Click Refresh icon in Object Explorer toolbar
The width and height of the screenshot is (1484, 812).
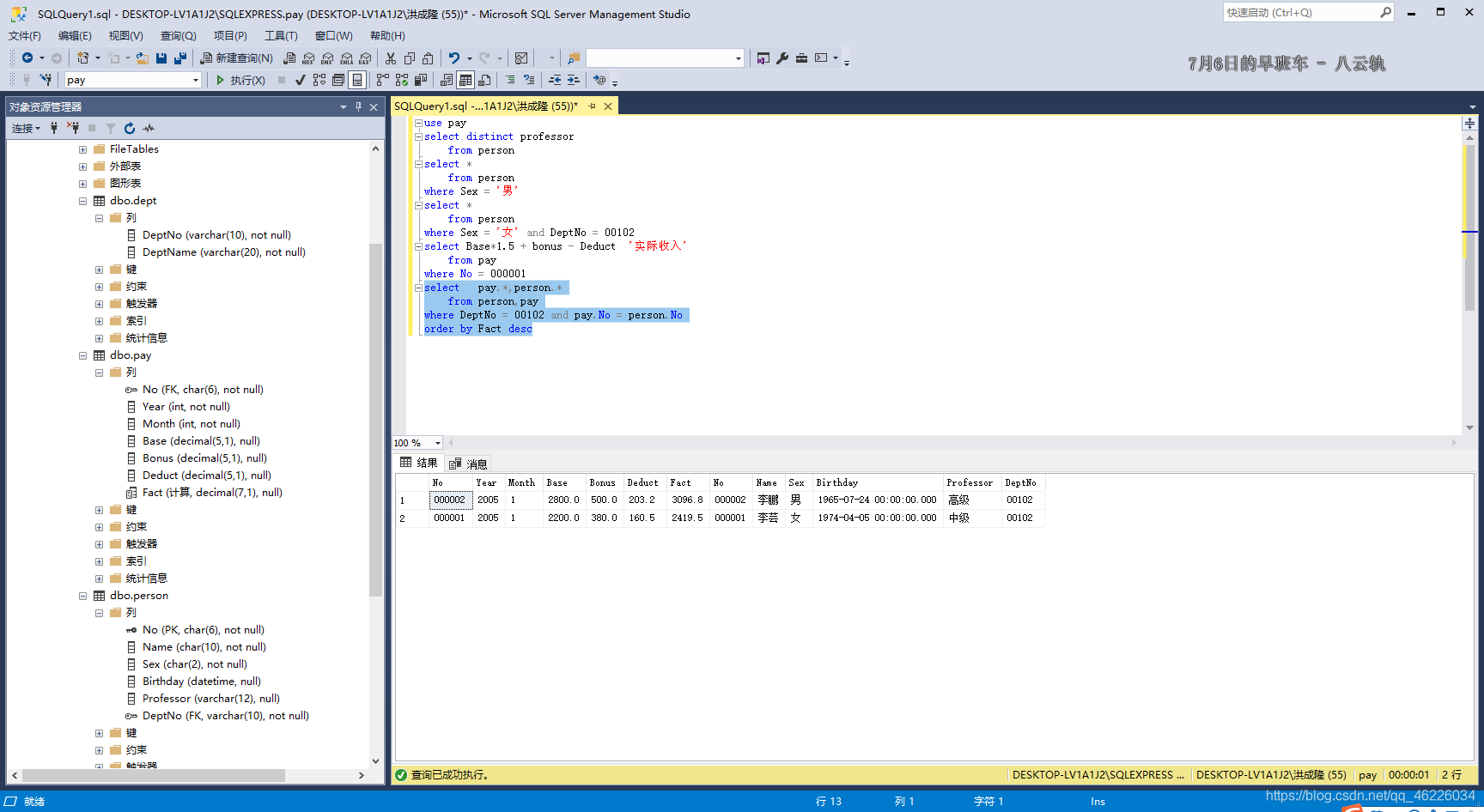(x=130, y=128)
